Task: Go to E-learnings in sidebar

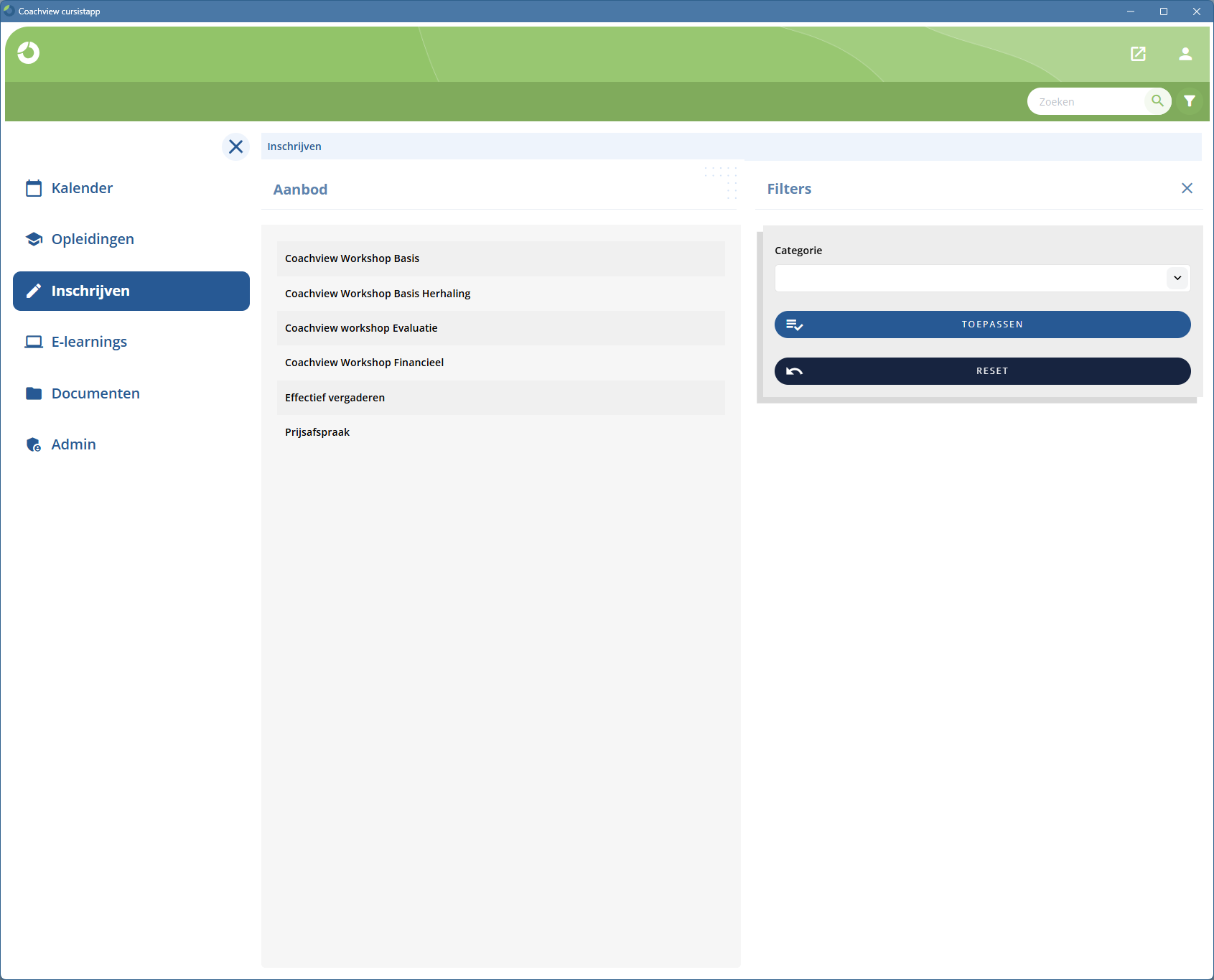Action: 131,342
